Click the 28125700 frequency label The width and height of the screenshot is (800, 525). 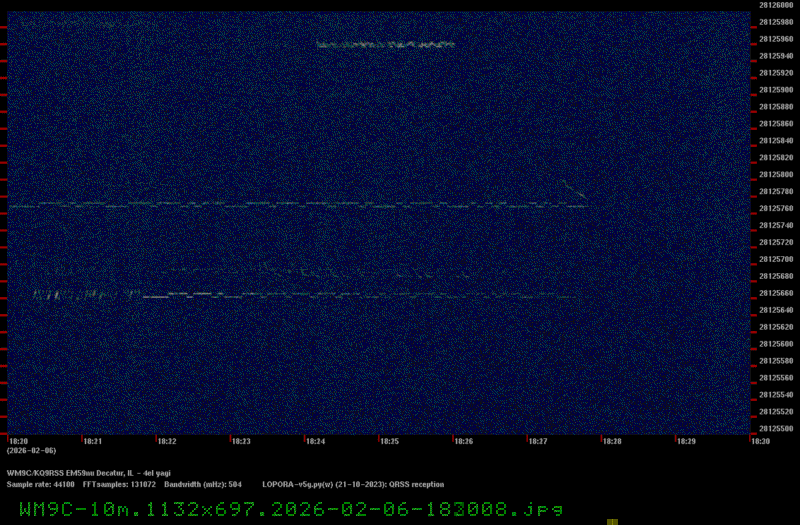pyautogui.click(x=776, y=259)
